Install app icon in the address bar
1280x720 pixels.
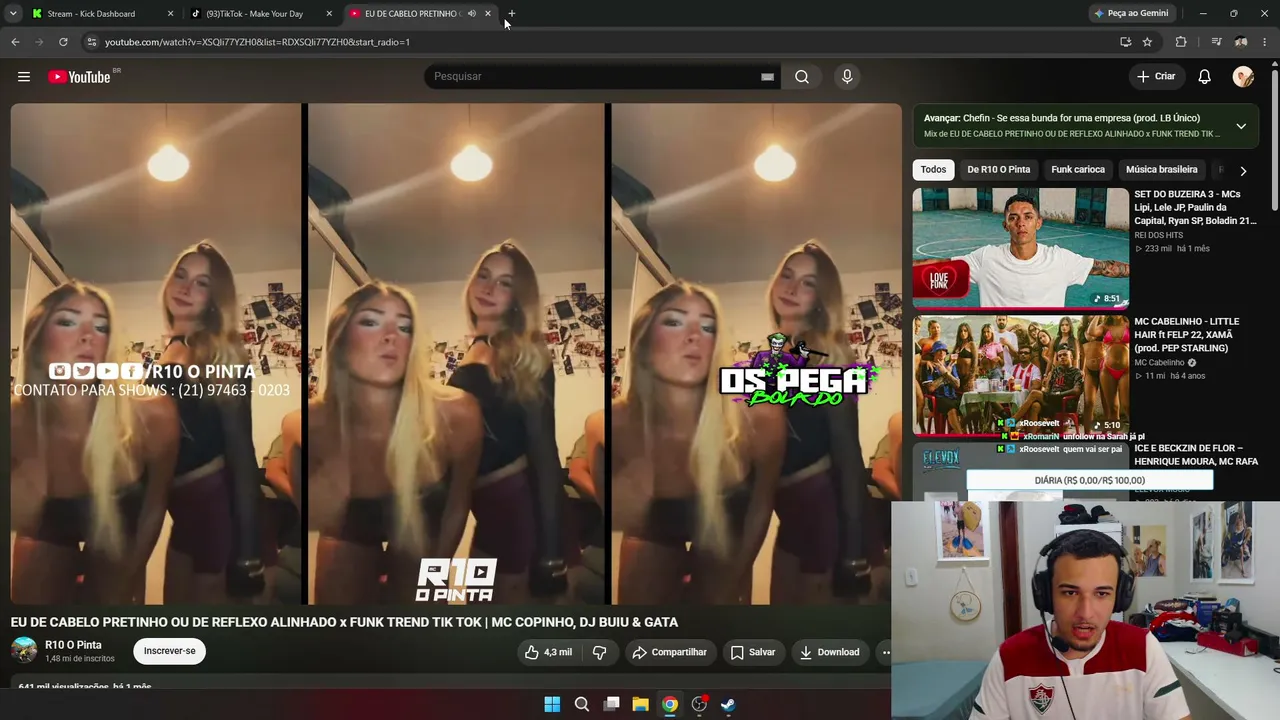pos(1125,42)
